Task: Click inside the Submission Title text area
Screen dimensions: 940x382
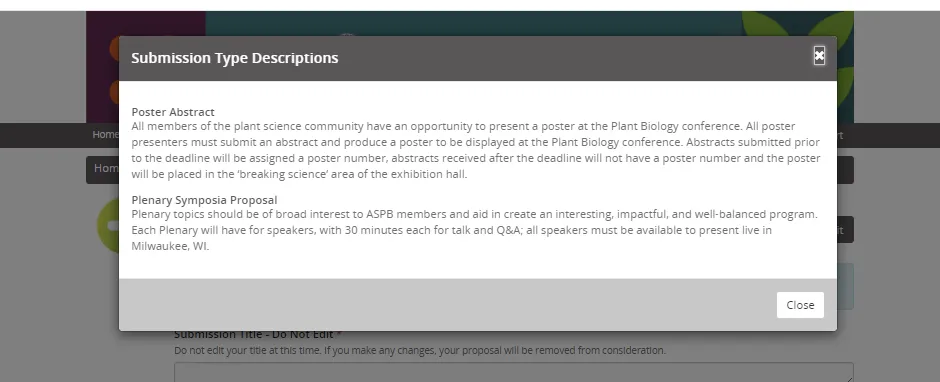Action: pos(514,372)
